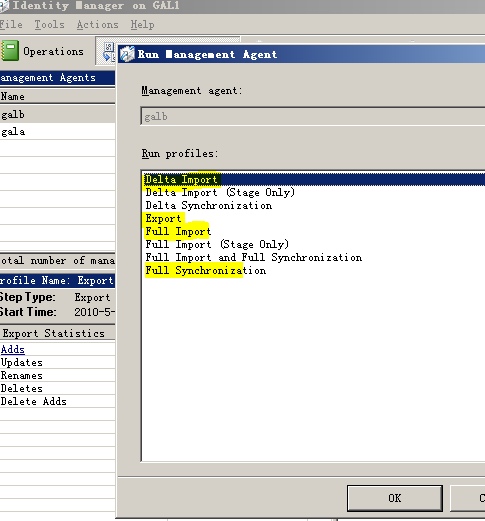Select the gala management agent row

point(57,131)
